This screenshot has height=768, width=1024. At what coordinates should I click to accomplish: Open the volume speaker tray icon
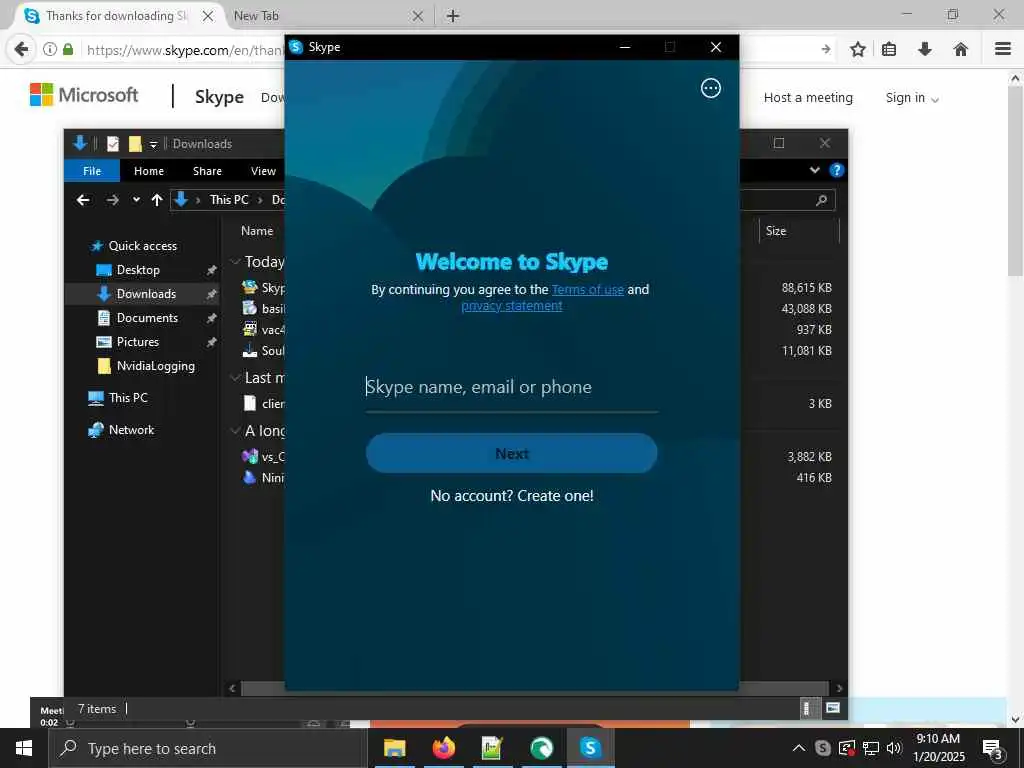click(894, 748)
